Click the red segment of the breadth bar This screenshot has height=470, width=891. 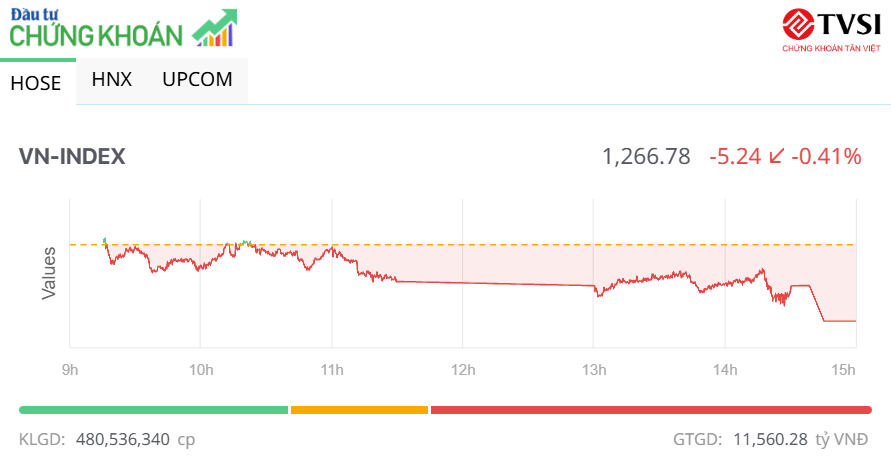coord(650,409)
